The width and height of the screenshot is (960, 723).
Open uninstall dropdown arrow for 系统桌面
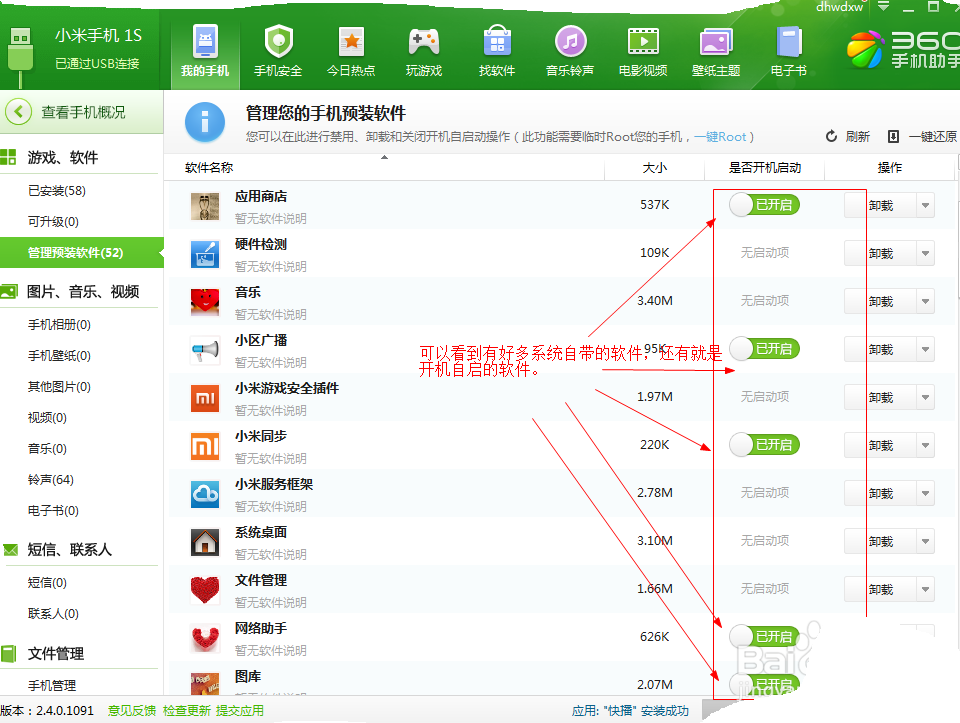pos(925,541)
